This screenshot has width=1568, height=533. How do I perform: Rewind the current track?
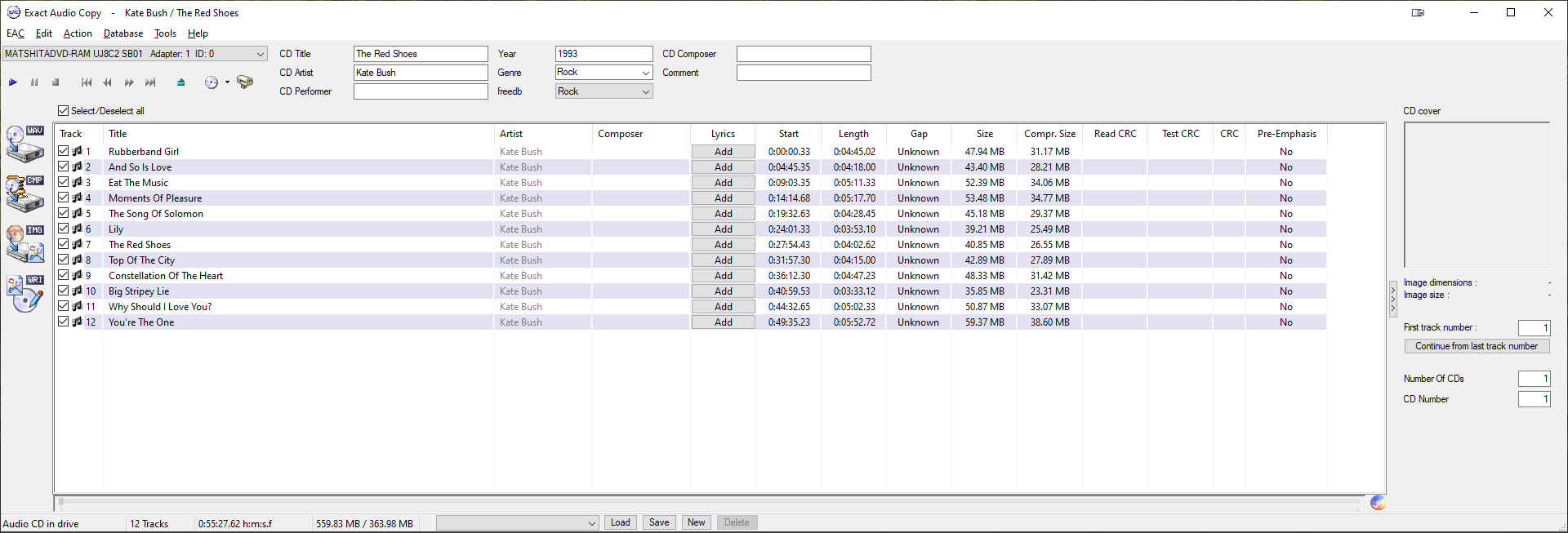108,82
